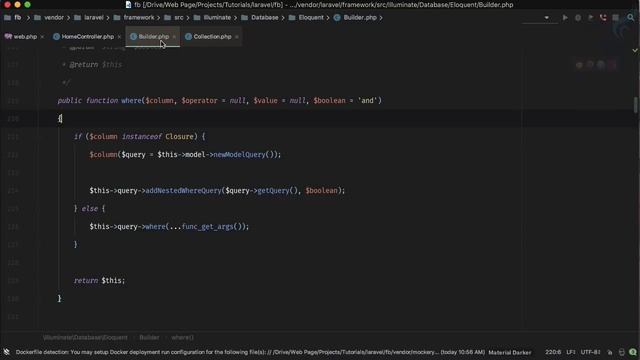Click the $operator parameter in the signature

(199, 100)
